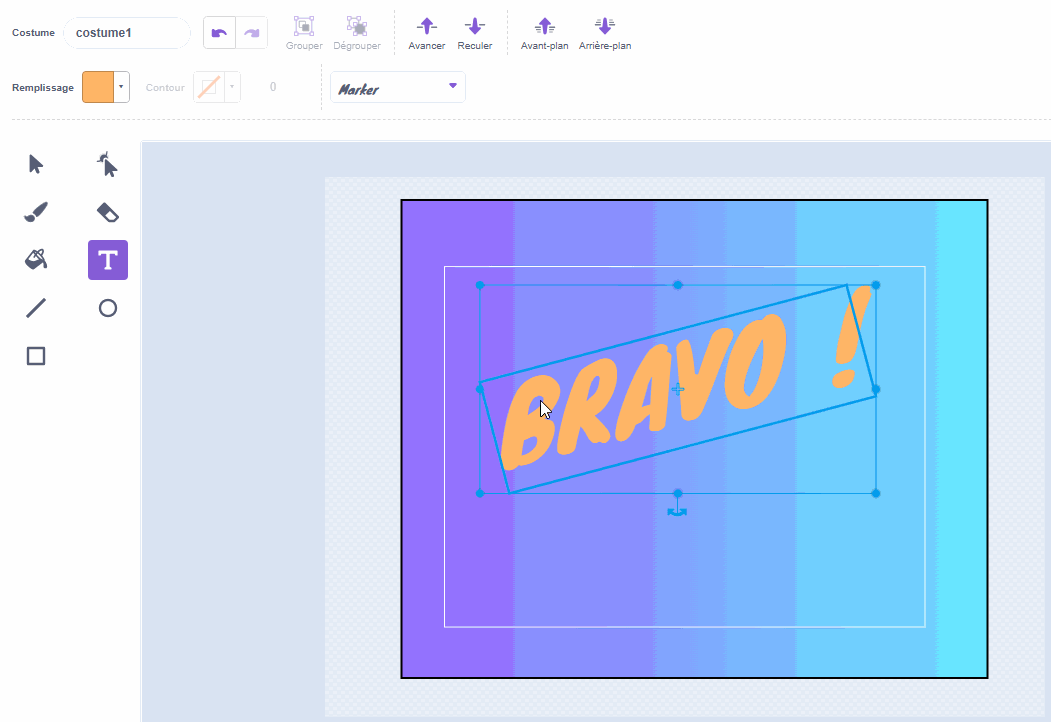The height and width of the screenshot is (722, 1051).
Task: Click the top-right selection handle
Action: point(875,285)
